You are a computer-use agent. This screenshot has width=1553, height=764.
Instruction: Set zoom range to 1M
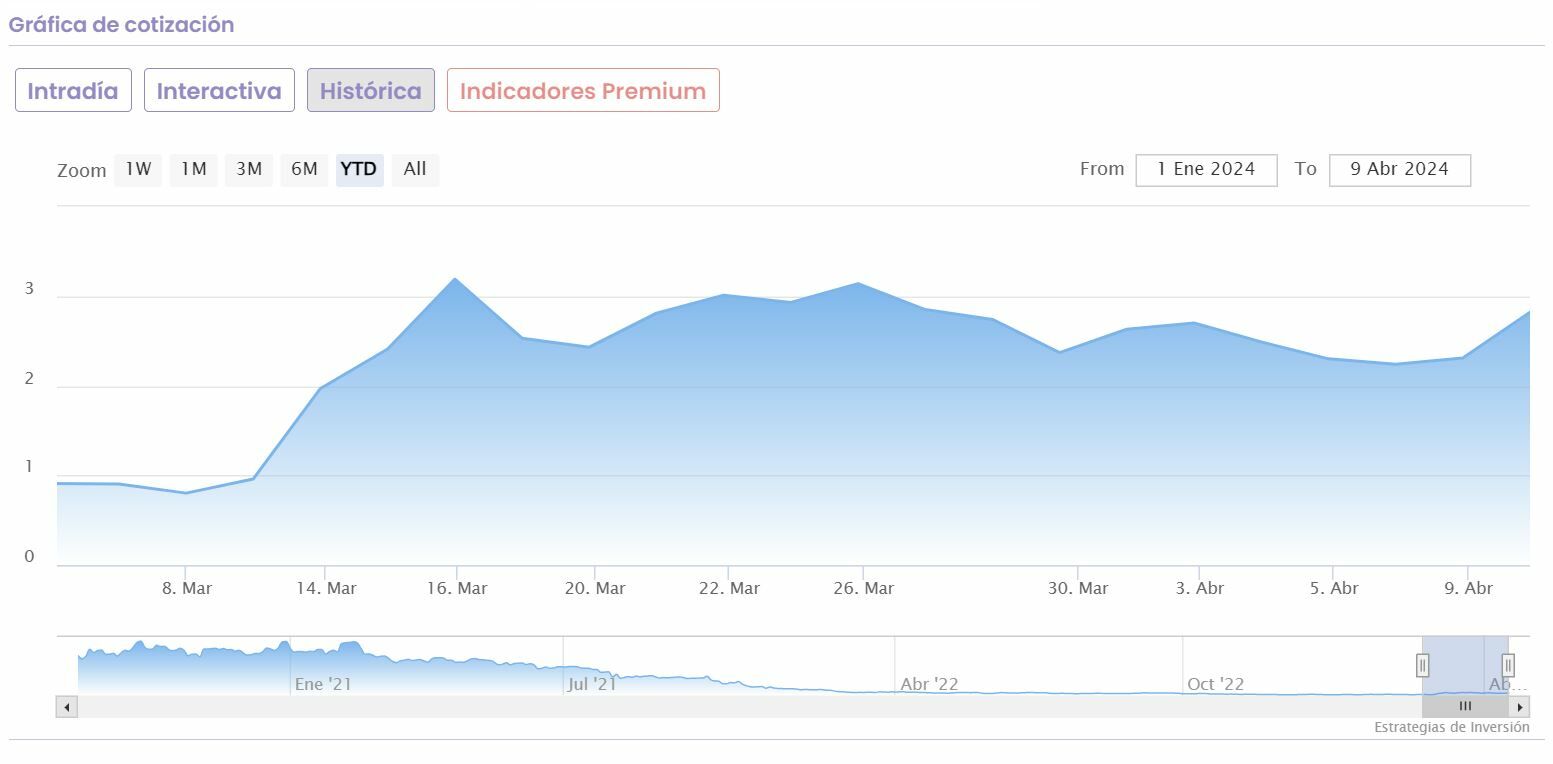193,169
